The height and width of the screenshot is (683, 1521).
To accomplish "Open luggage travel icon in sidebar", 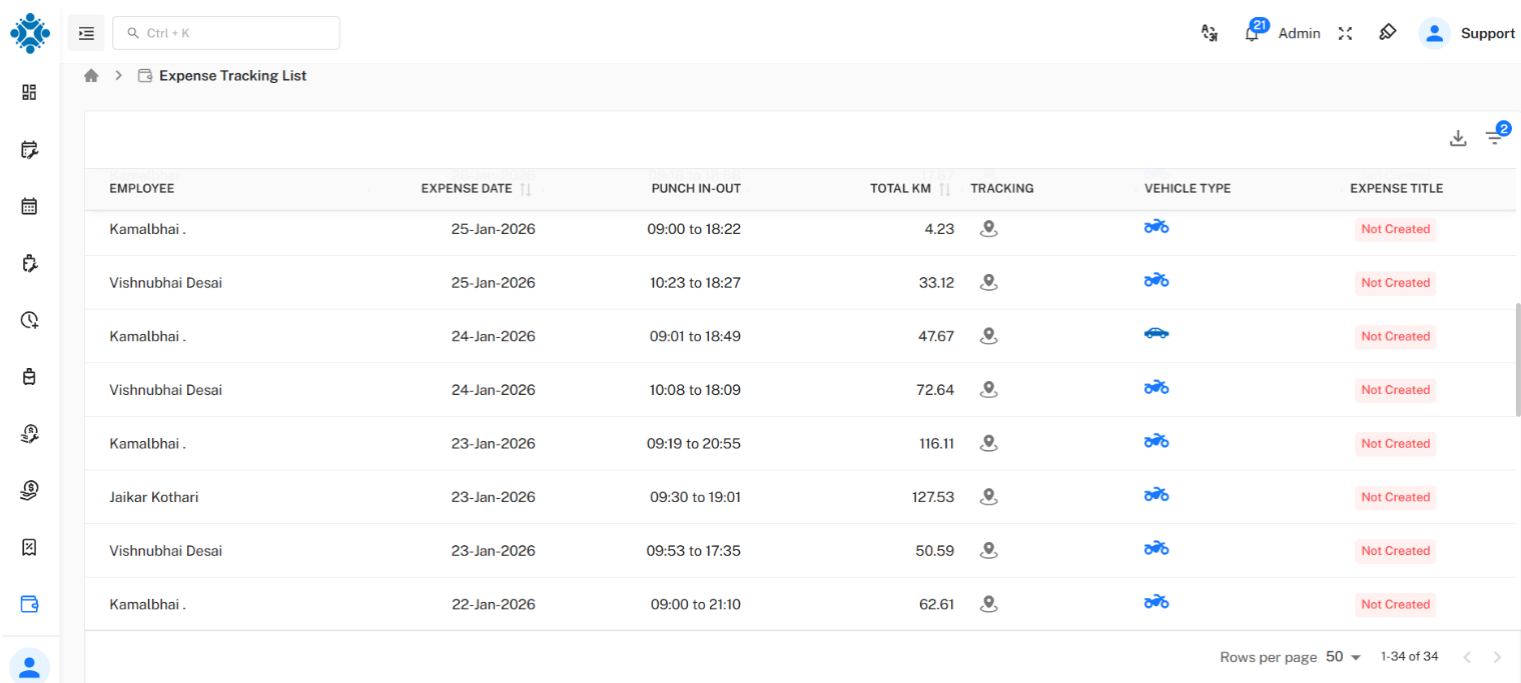I will coord(29,377).
